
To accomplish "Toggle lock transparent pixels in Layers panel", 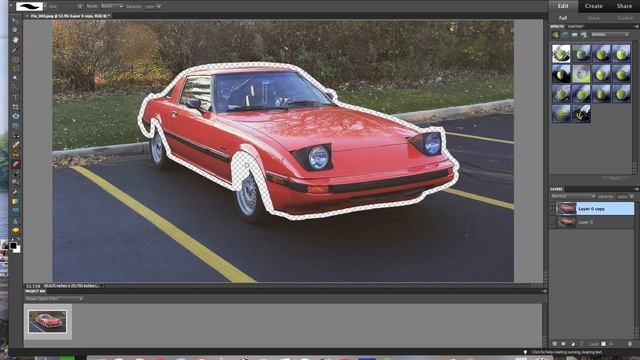I will 603,344.
